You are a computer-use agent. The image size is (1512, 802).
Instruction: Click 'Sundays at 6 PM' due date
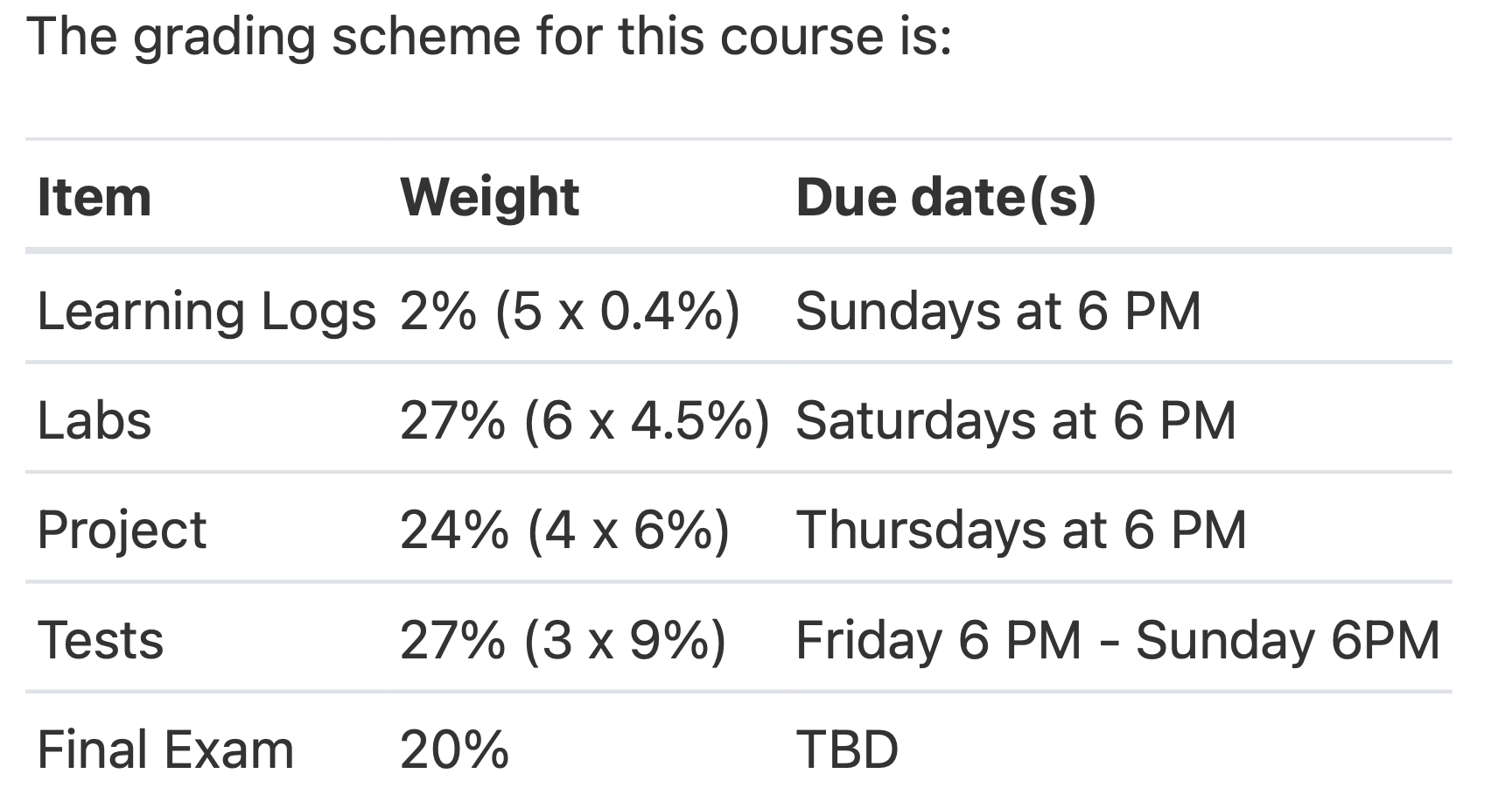click(998, 312)
